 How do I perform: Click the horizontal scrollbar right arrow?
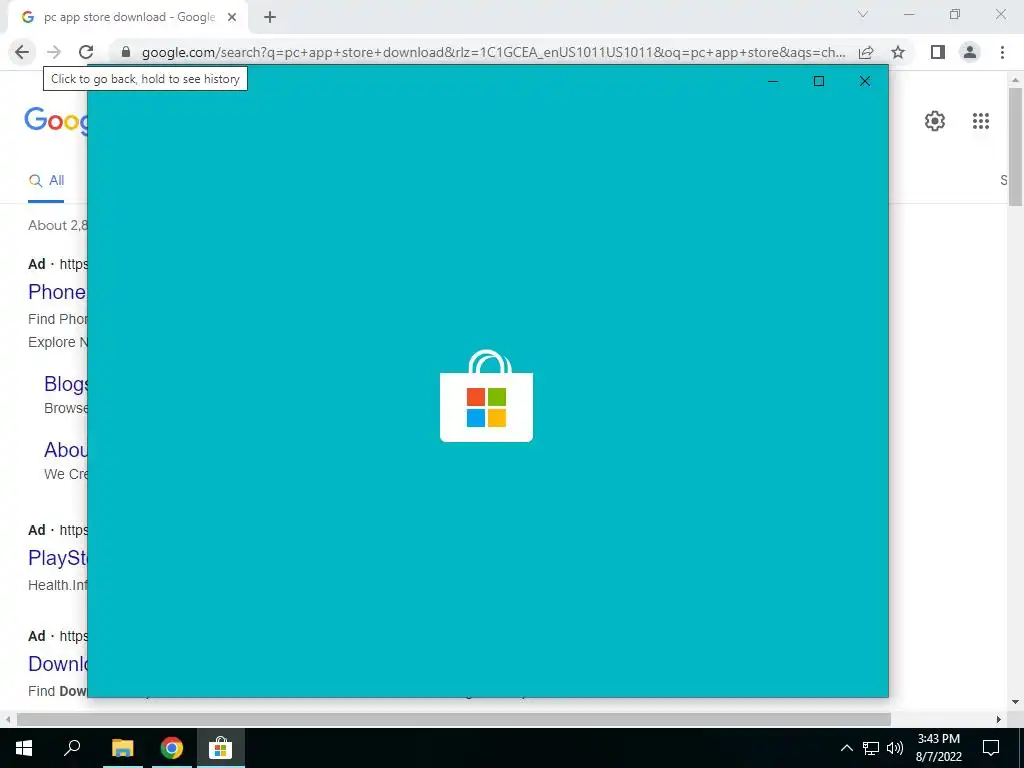[999, 719]
